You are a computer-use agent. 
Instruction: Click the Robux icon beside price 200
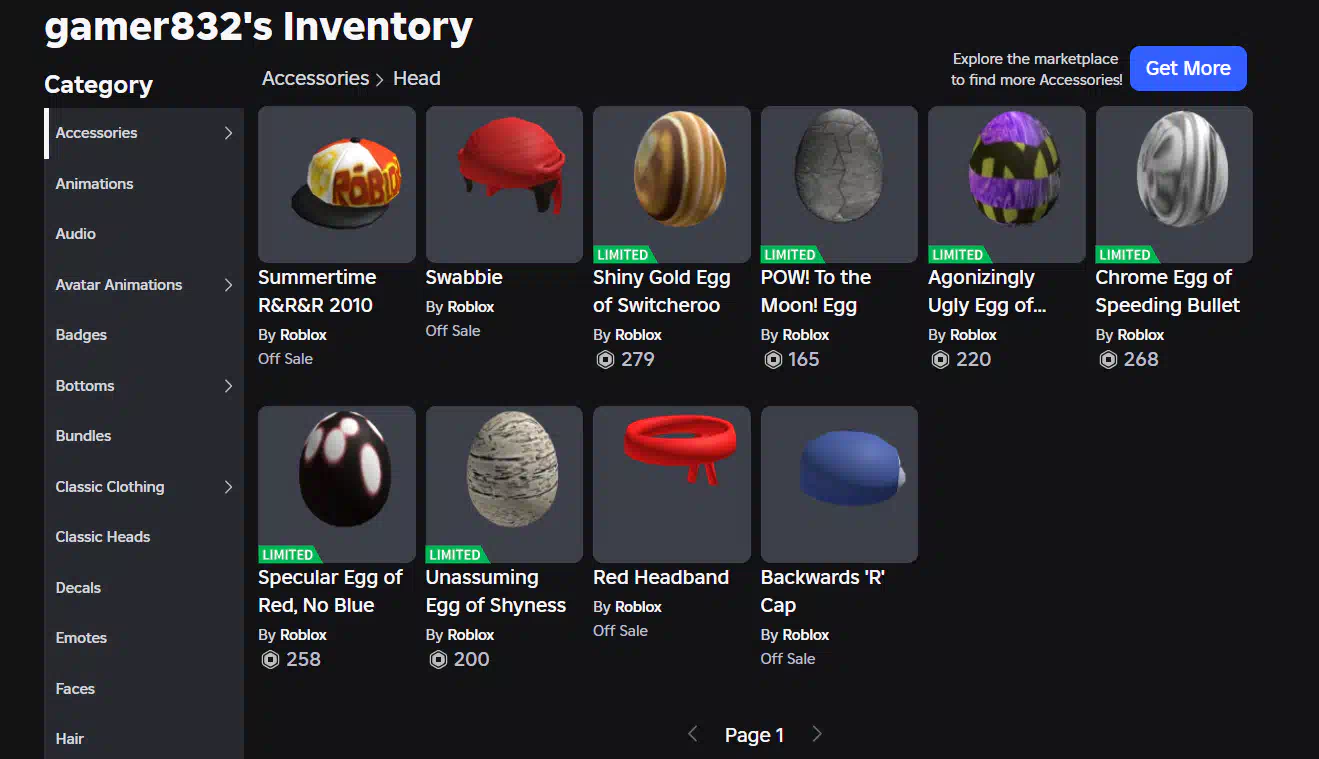[x=437, y=659]
